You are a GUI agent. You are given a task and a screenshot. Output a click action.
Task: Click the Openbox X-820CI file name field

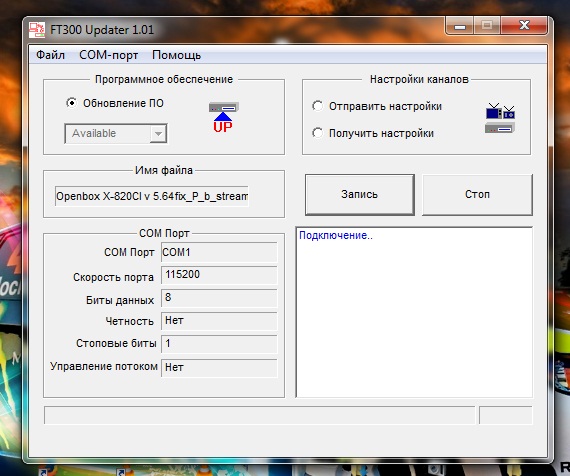coord(152,196)
